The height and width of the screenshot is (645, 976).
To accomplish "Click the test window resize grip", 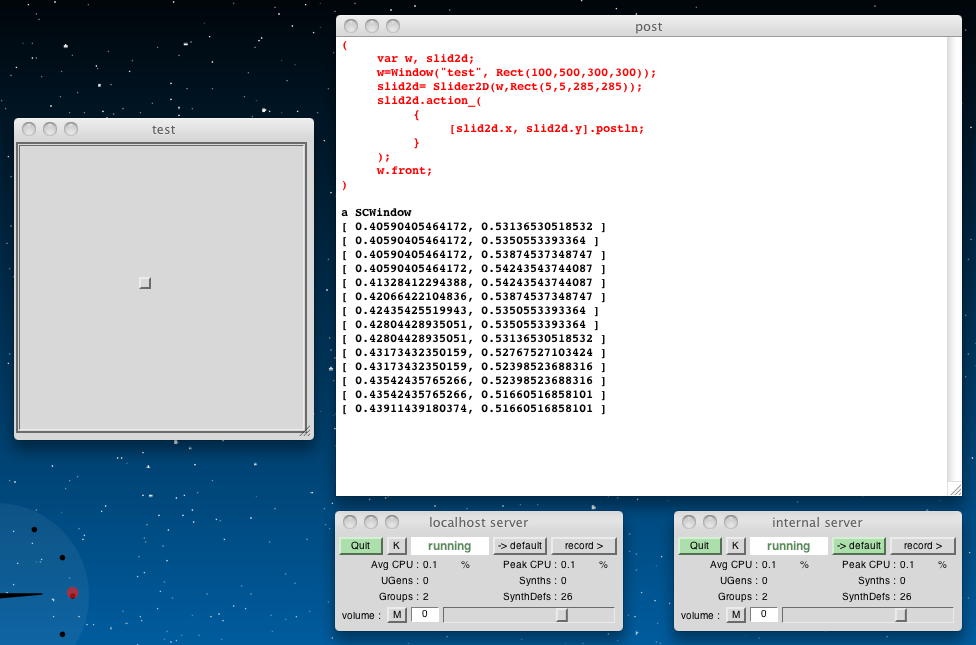I will [x=305, y=431].
